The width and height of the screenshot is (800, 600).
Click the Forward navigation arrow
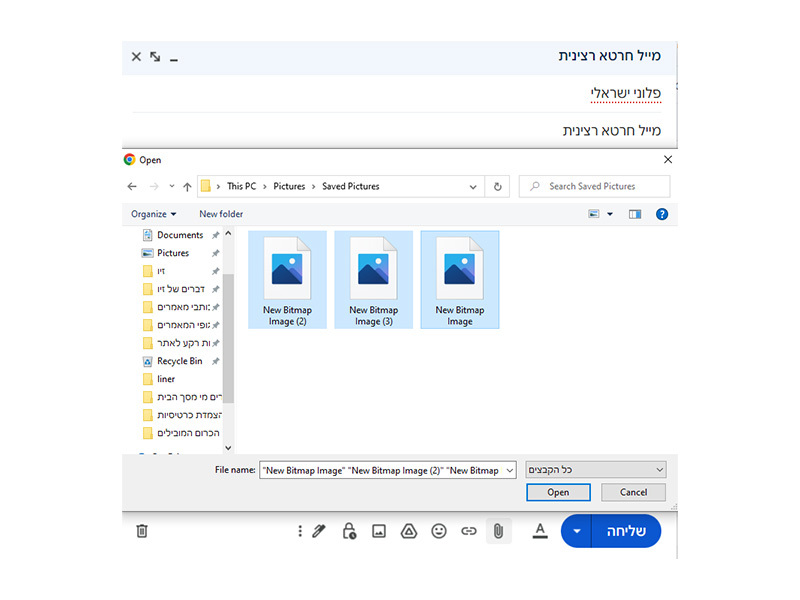pos(154,187)
